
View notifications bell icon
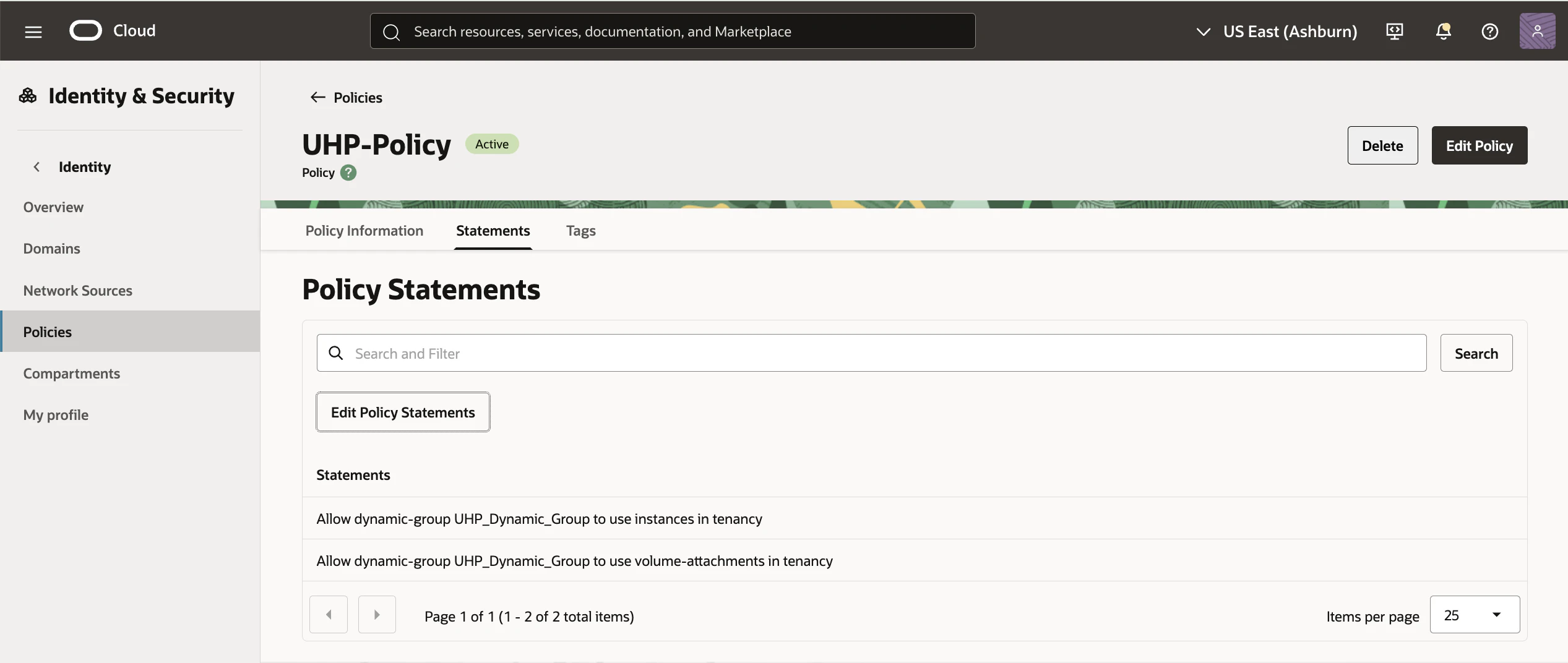click(1443, 31)
